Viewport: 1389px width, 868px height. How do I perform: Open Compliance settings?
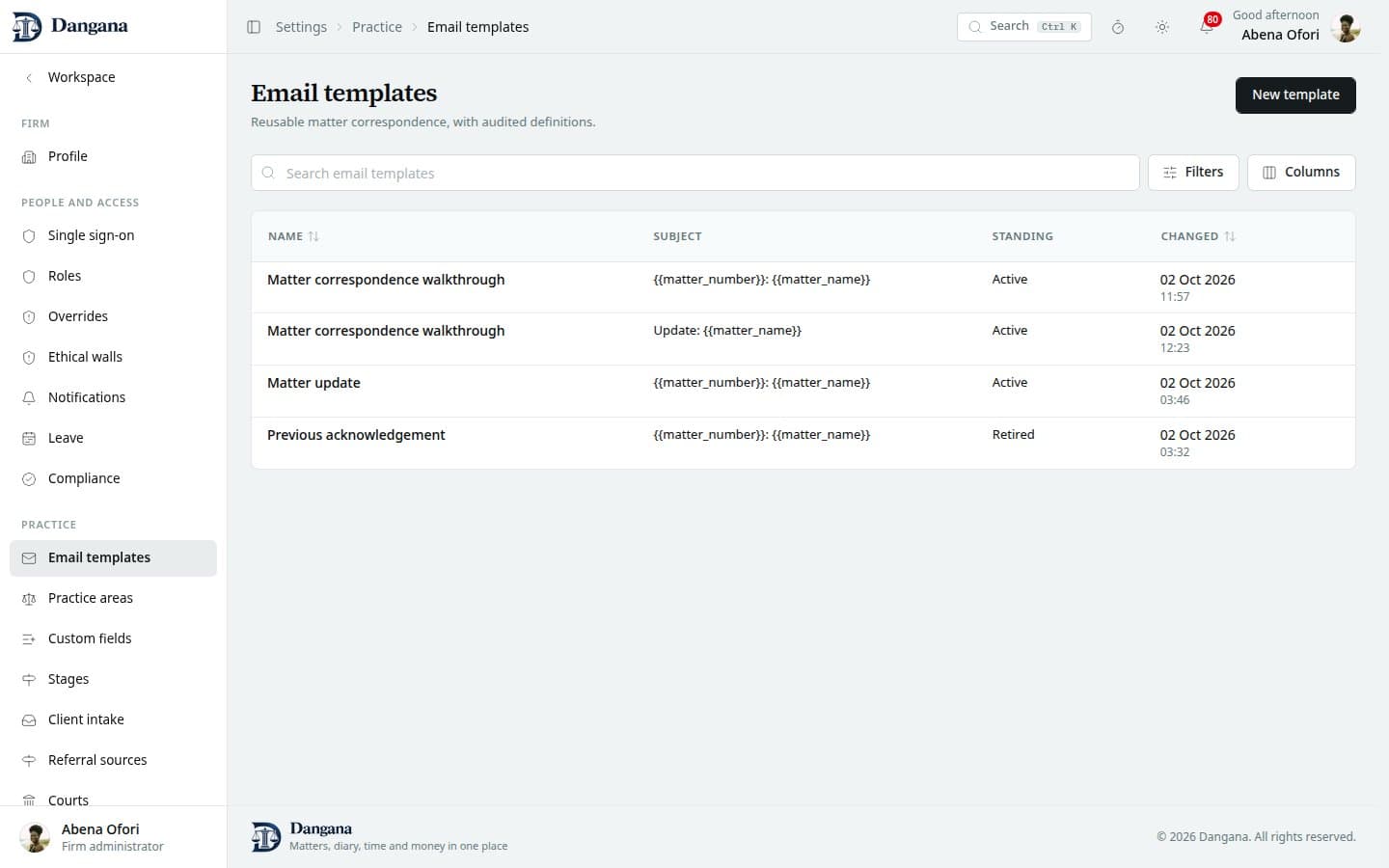[113, 478]
